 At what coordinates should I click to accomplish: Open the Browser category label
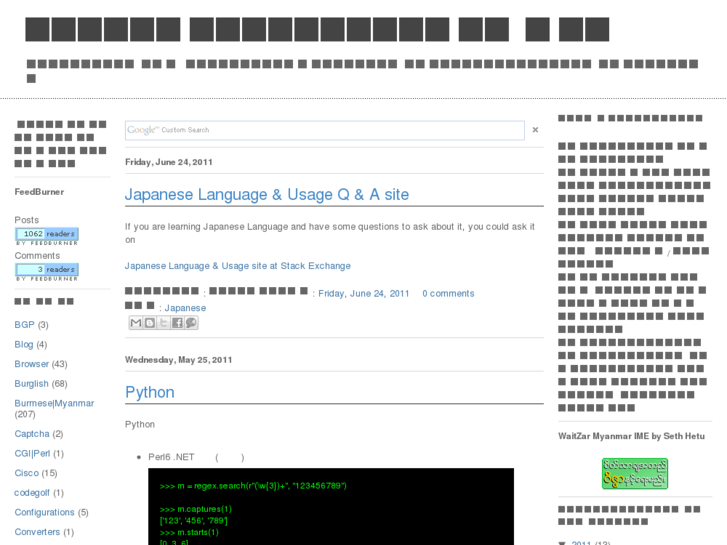coord(31,364)
